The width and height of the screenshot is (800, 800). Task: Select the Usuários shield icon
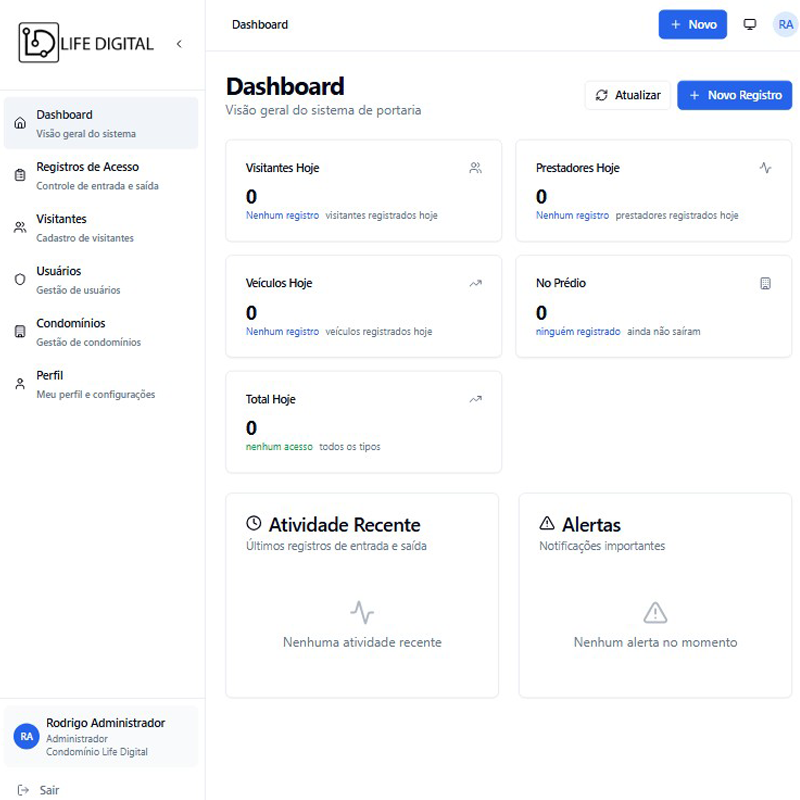(20, 279)
